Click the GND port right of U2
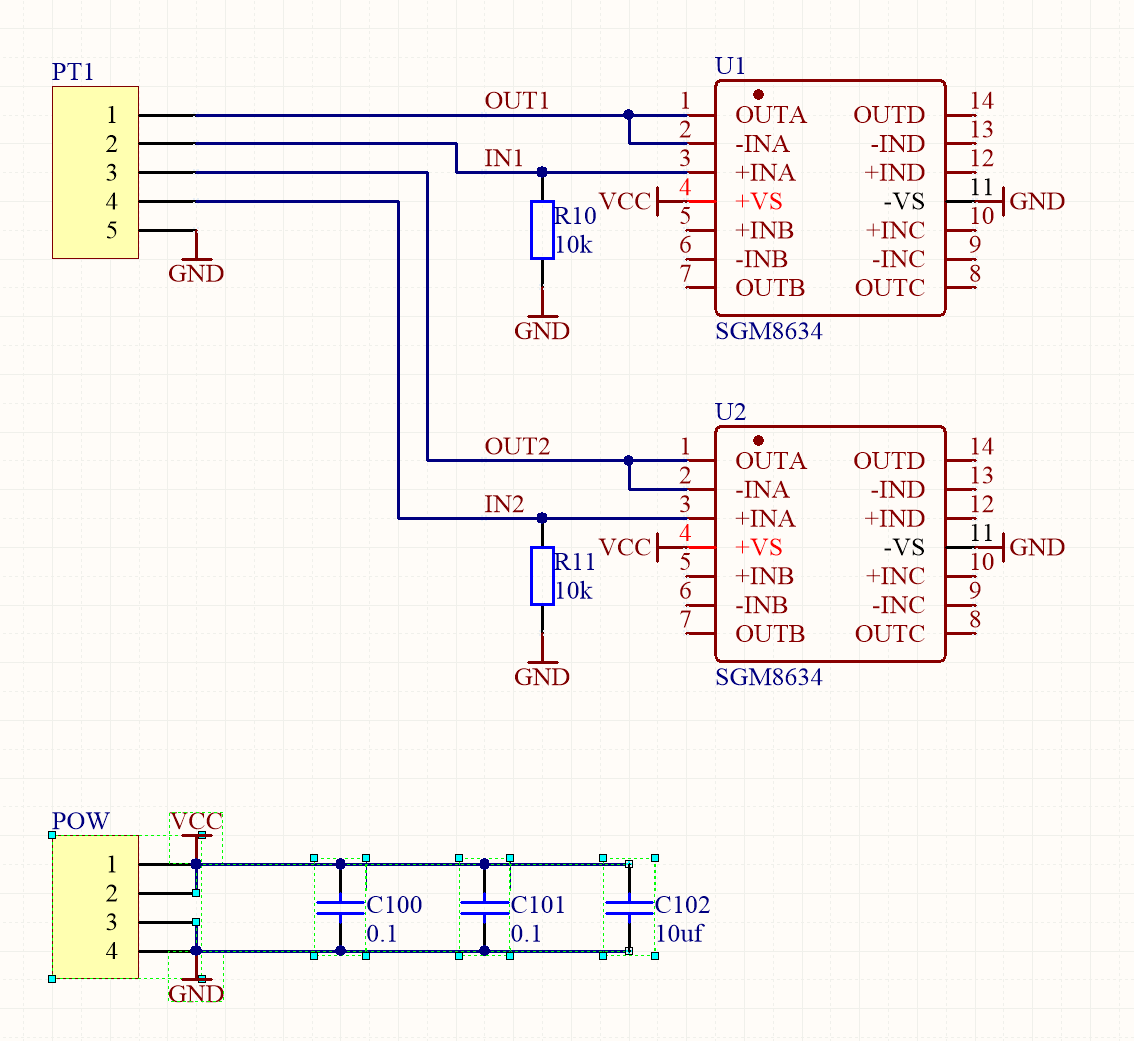 click(1035, 548)
